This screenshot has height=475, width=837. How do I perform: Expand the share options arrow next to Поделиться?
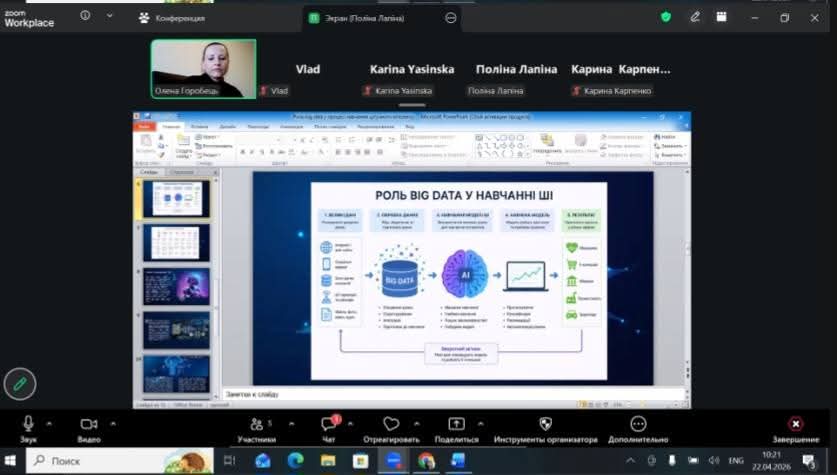(479, 422)
